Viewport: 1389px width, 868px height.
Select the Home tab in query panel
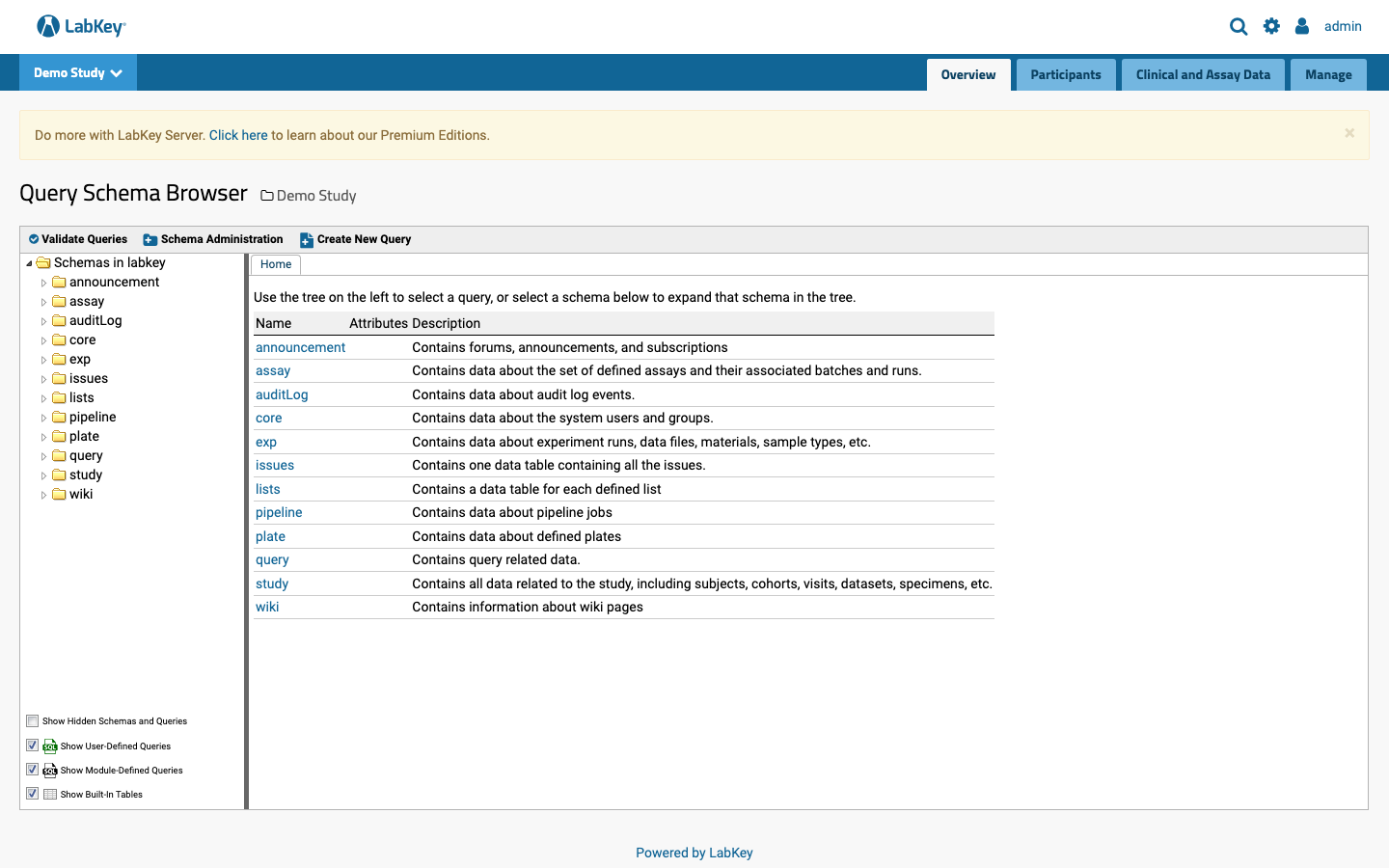tap(276, 264)
